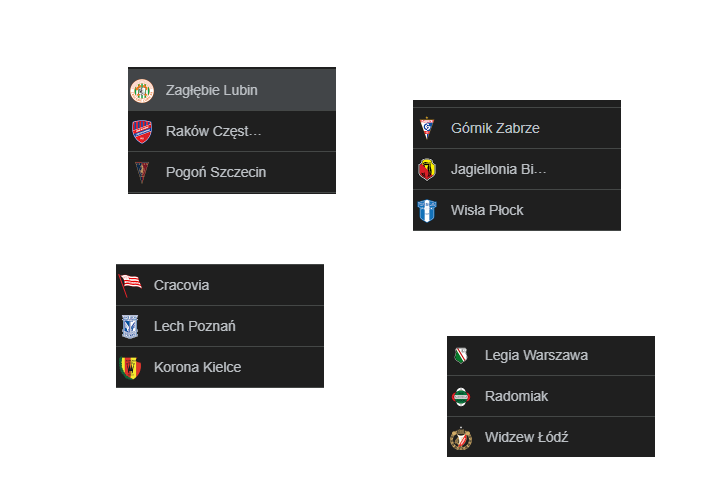Click the Widzew Łódź badge icon
Screen dimensions: 709x497
[x=461, y=437]
